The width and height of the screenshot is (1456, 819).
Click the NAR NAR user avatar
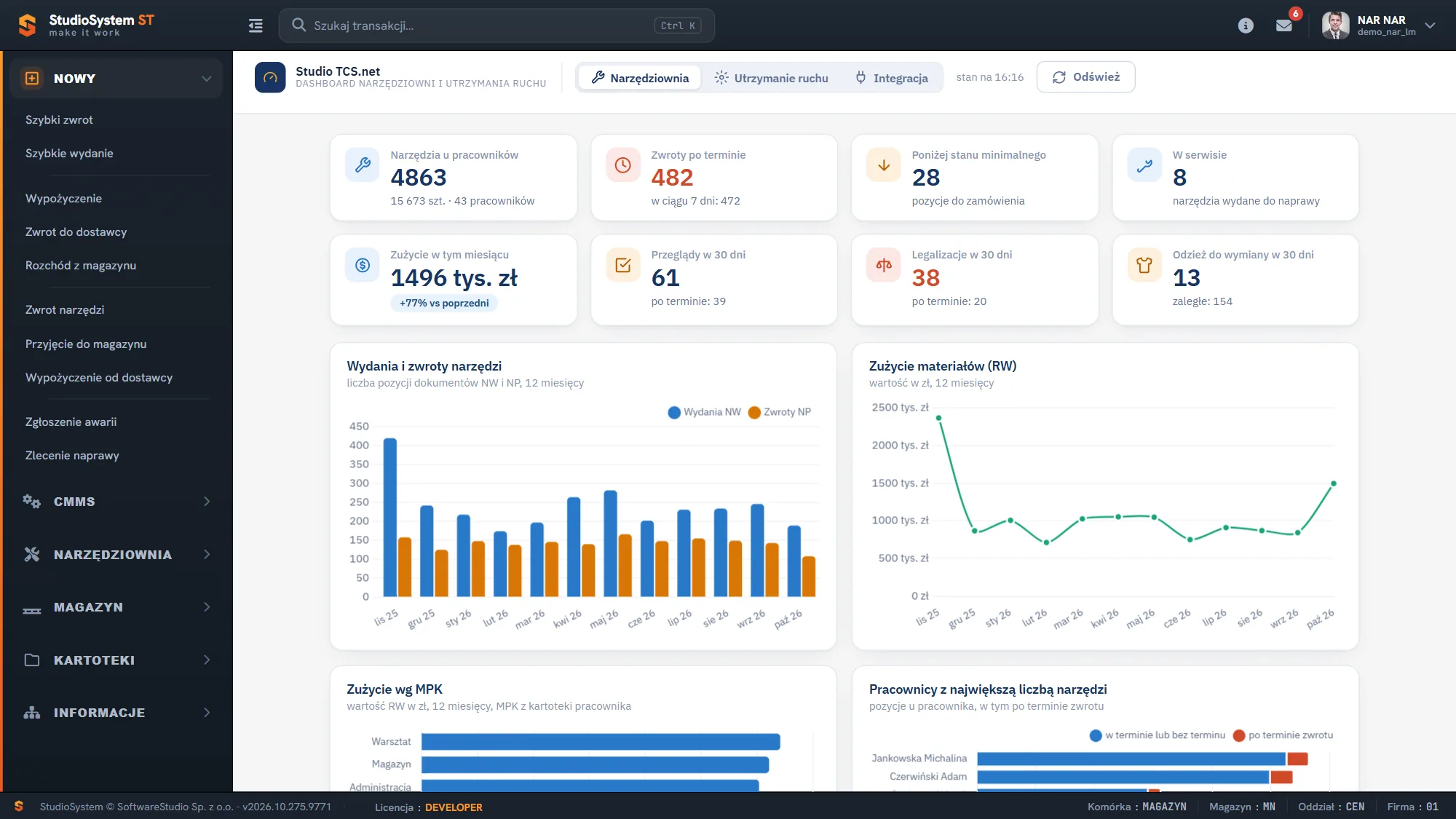[x=1335, y=25]
